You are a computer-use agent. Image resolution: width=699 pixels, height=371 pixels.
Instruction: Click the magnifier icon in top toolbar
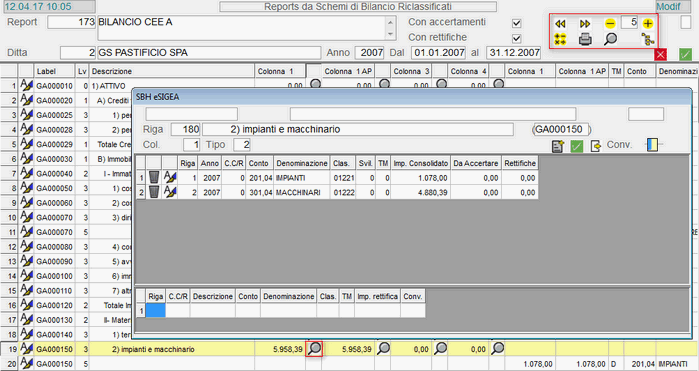click(x=610, y=39)
